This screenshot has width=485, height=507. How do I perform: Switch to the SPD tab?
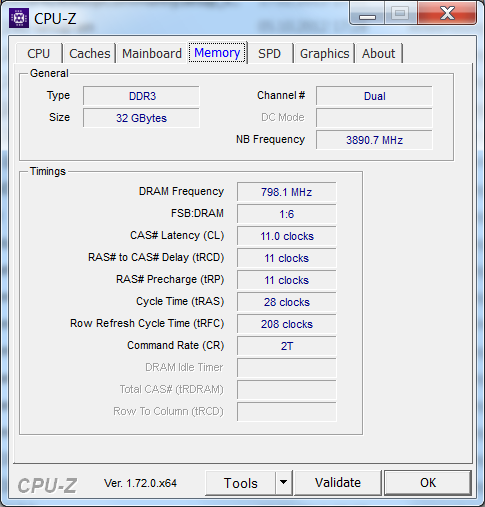click(x=270, y=53)
